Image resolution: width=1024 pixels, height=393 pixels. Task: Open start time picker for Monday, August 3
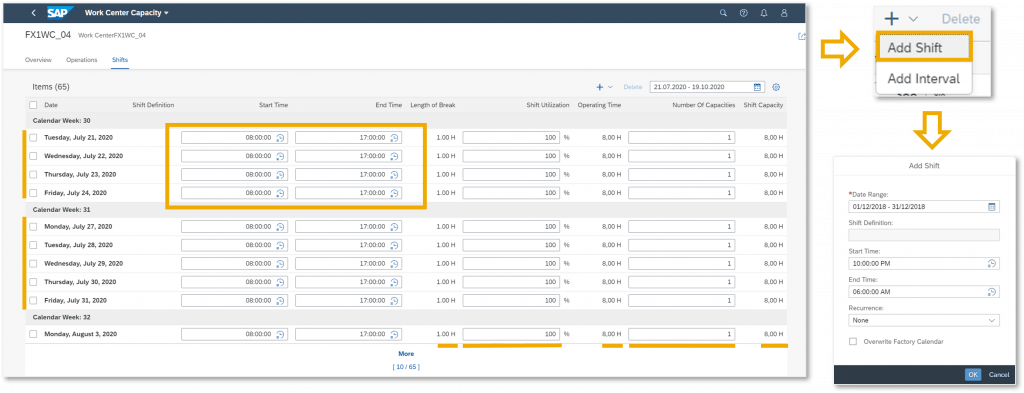coord(280,334)
